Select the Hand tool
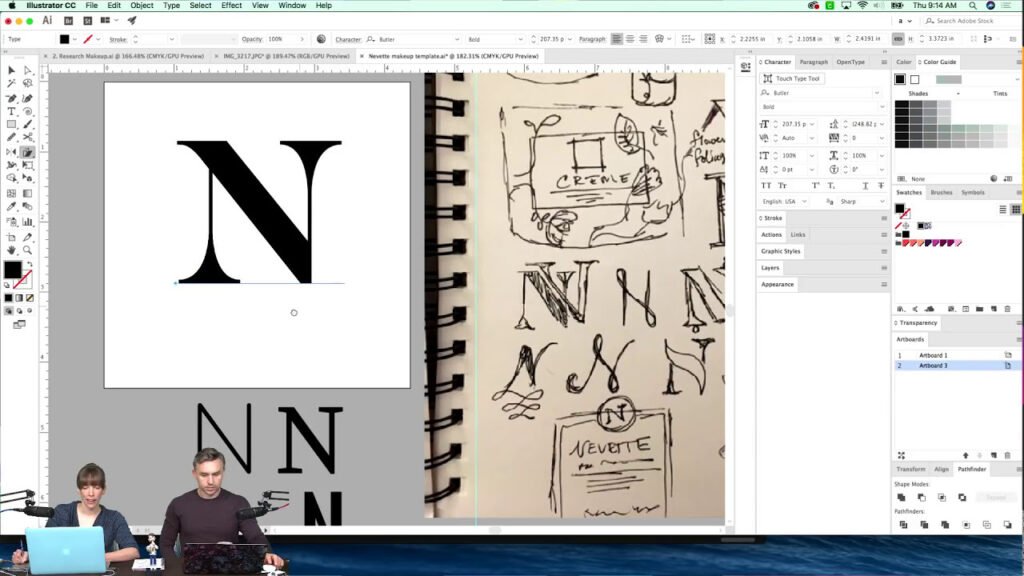 pos(11,250)
